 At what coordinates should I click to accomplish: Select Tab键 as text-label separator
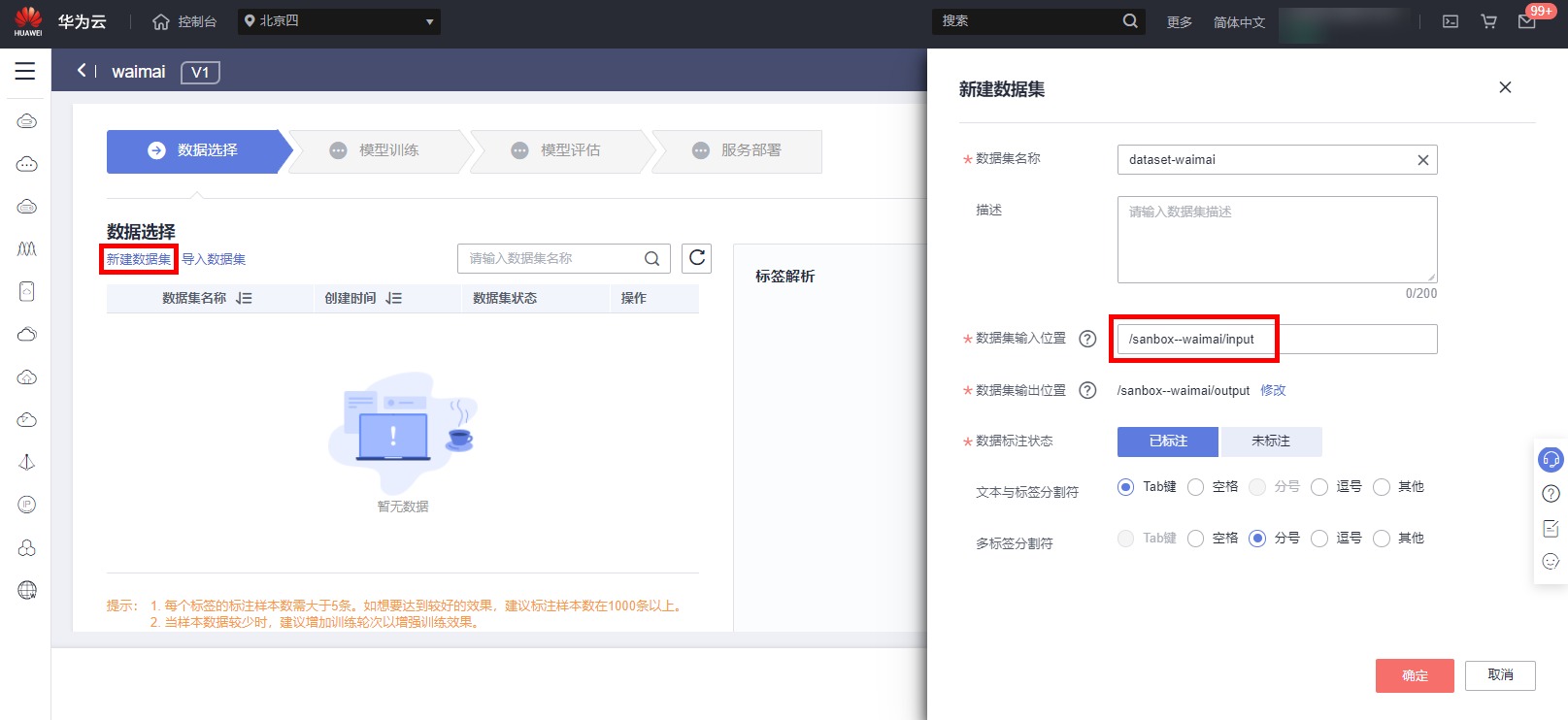[x=1125, y=487]
